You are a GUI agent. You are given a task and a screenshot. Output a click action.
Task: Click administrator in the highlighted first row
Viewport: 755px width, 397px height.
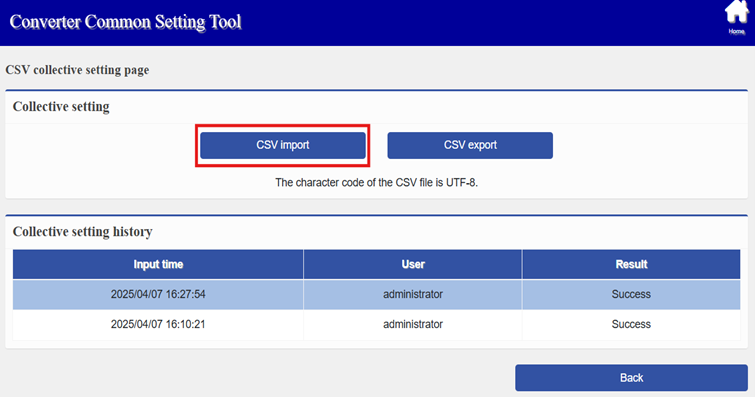(413, 294)
